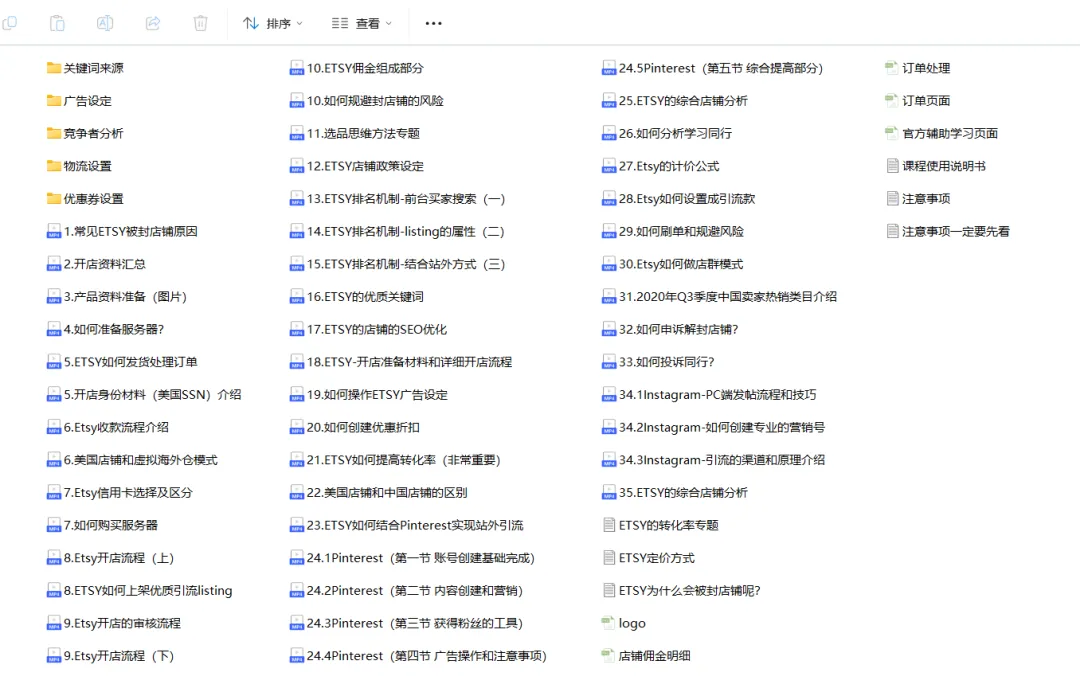Click the 竞争者分析 folder icon

(x=53, y=134)
